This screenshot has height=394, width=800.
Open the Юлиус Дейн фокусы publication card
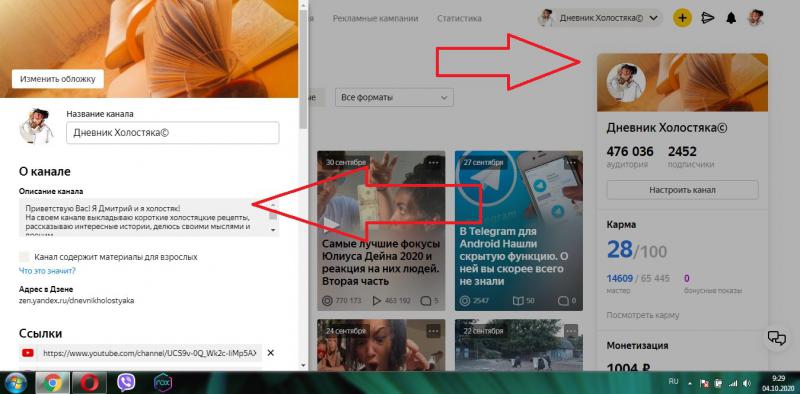point(381,231)
